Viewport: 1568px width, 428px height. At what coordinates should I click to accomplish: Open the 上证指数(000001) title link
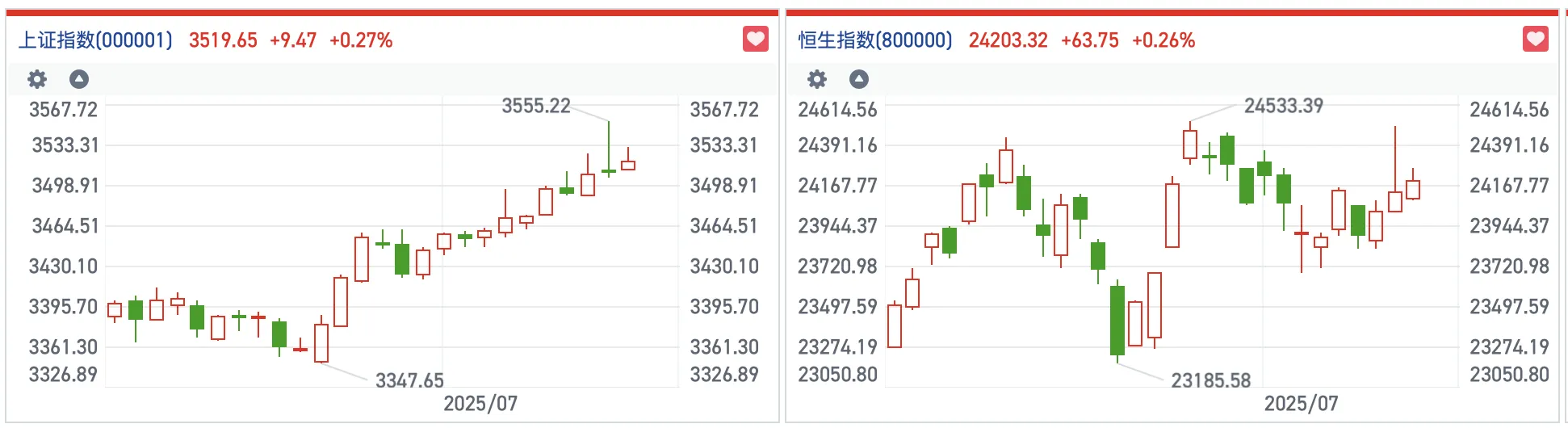click(x=95, y=40)
